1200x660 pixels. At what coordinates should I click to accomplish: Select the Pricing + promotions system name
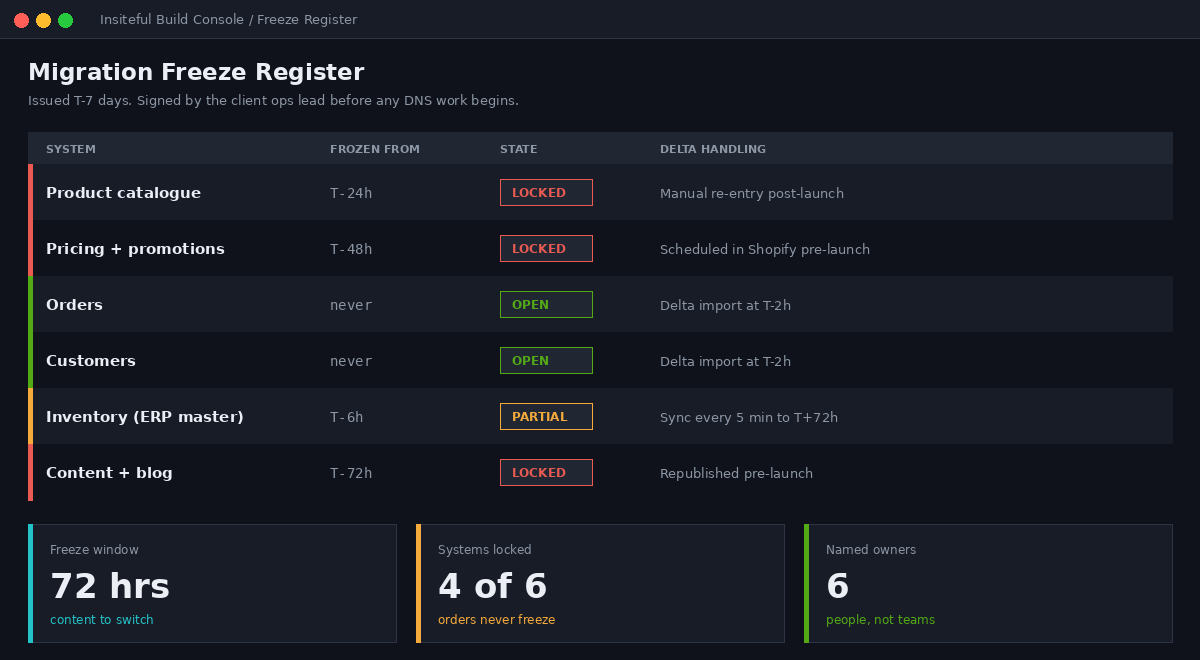click(135, 249)
